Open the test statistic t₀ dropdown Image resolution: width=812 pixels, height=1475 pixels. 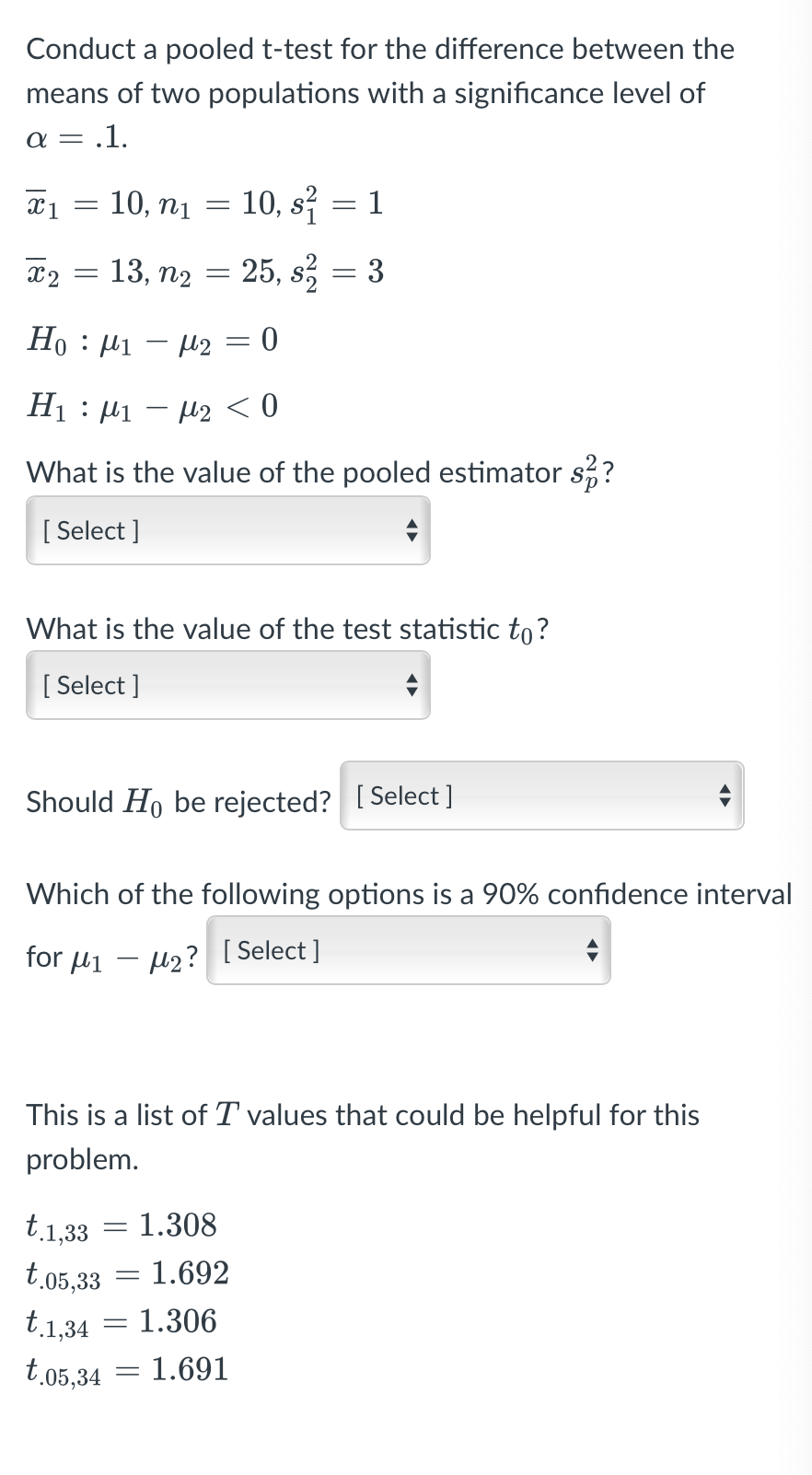[226, 685]
